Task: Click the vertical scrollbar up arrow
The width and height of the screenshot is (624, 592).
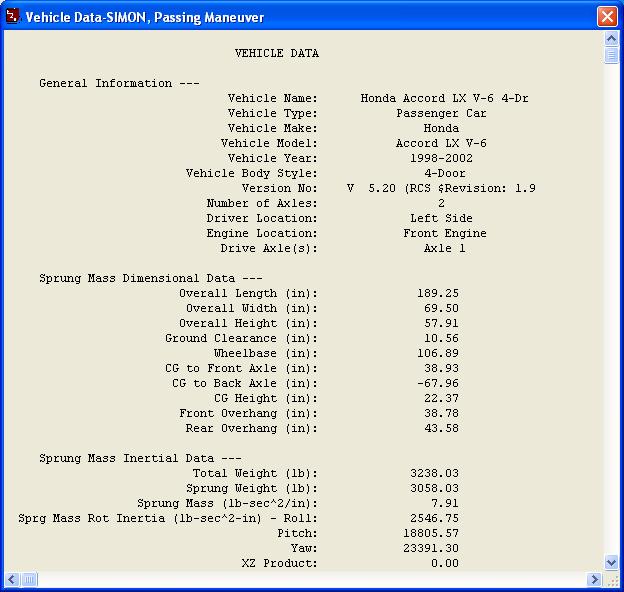Action: tap(611, 38)
